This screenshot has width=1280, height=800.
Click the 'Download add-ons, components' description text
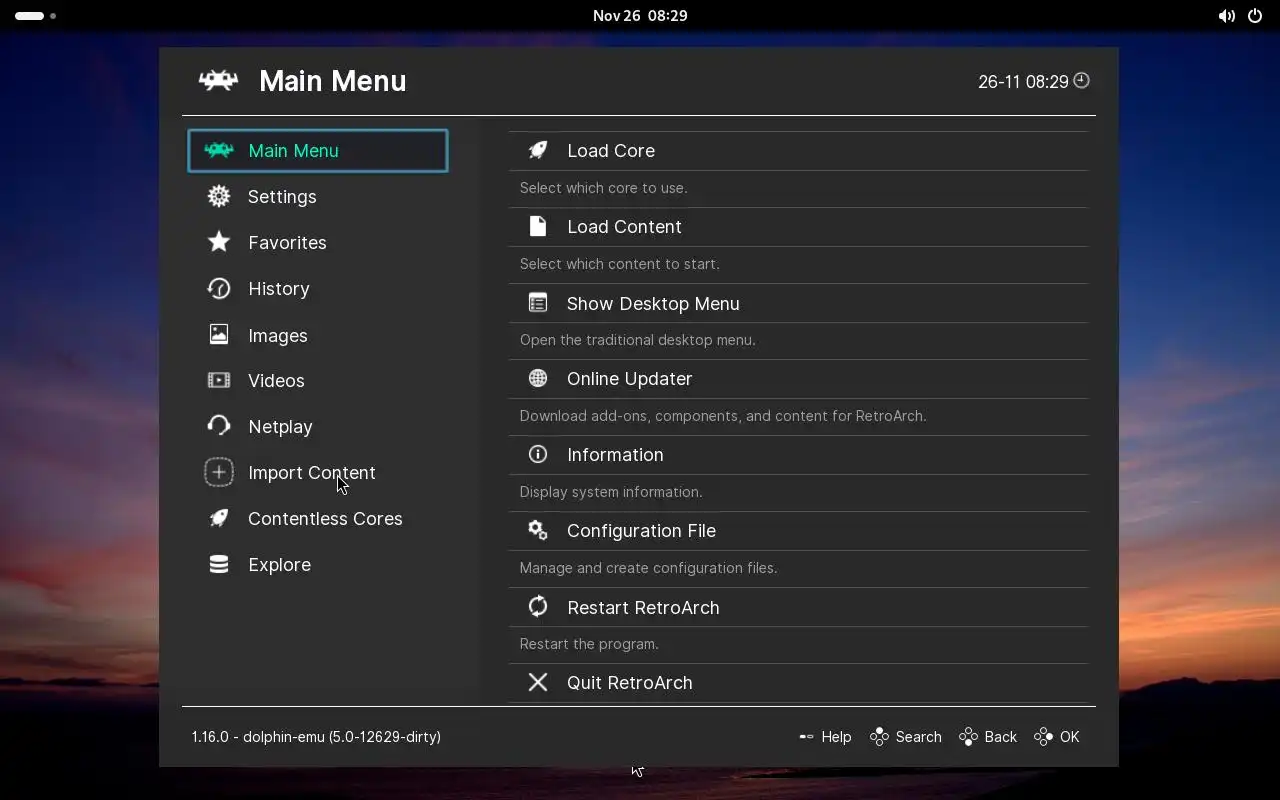[723, 416]
